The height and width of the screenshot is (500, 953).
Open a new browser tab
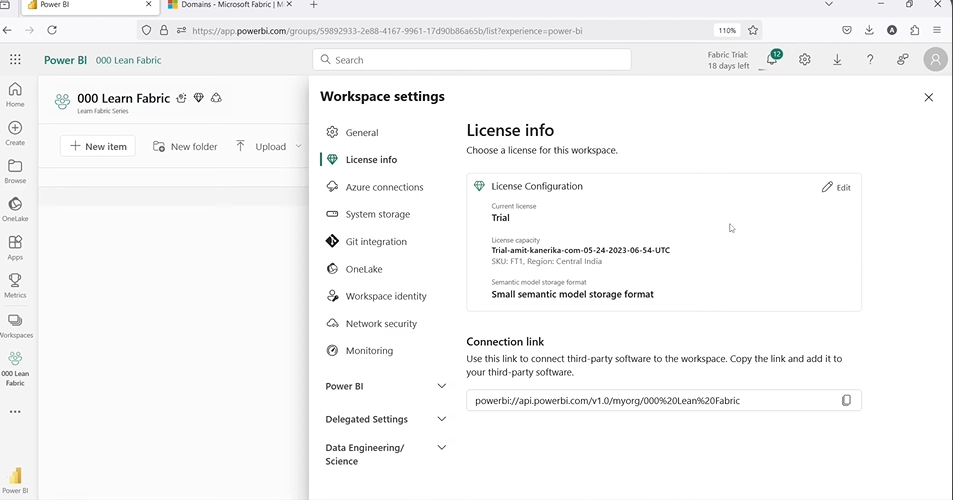[314, 4]
